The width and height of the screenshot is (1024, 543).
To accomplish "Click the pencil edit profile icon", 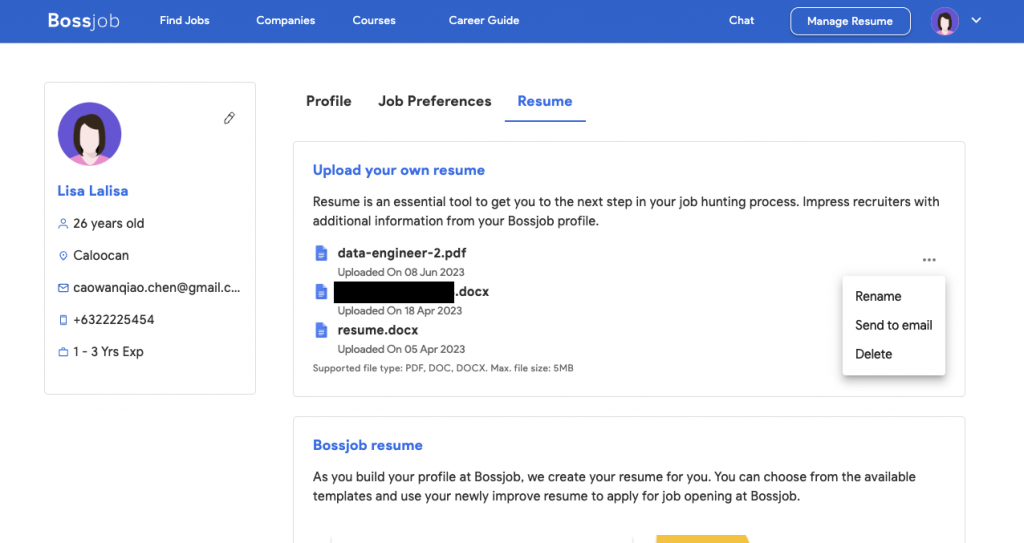I will click(229, 118).
